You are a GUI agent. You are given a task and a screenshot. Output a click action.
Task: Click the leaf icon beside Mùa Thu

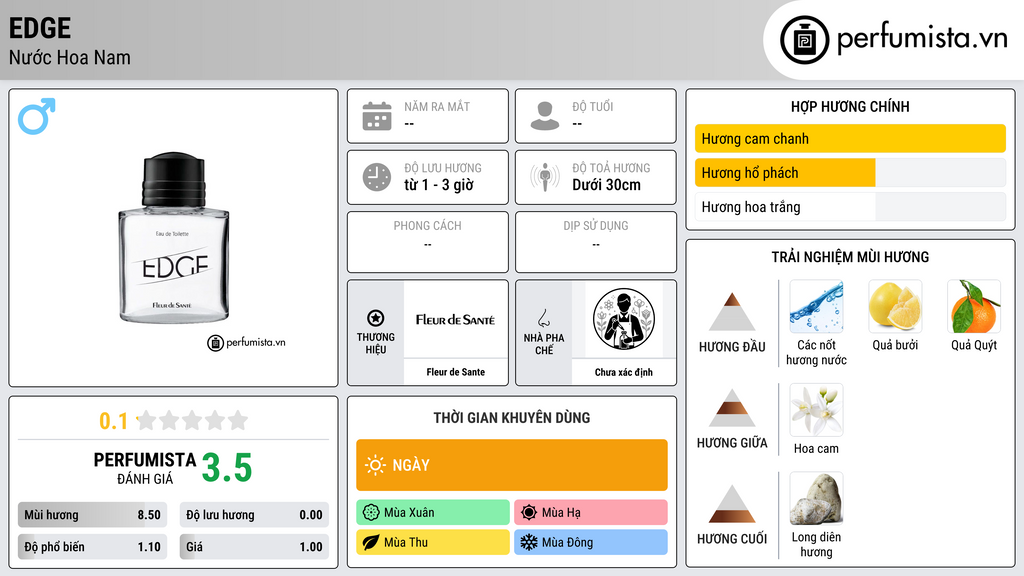point(371,542)
